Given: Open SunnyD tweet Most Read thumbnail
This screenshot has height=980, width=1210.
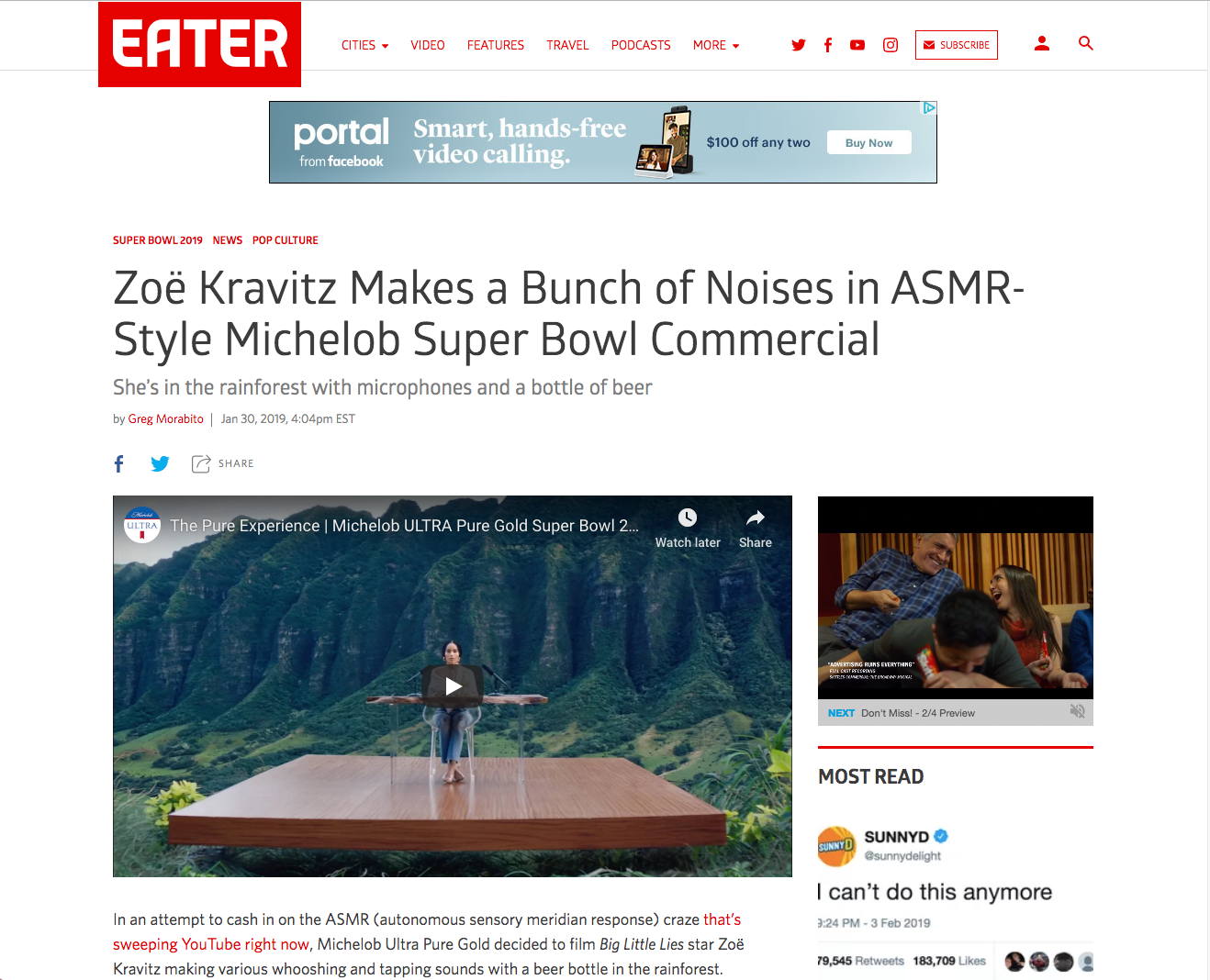Looking at the screenshot, I should (x=955, y=896).
